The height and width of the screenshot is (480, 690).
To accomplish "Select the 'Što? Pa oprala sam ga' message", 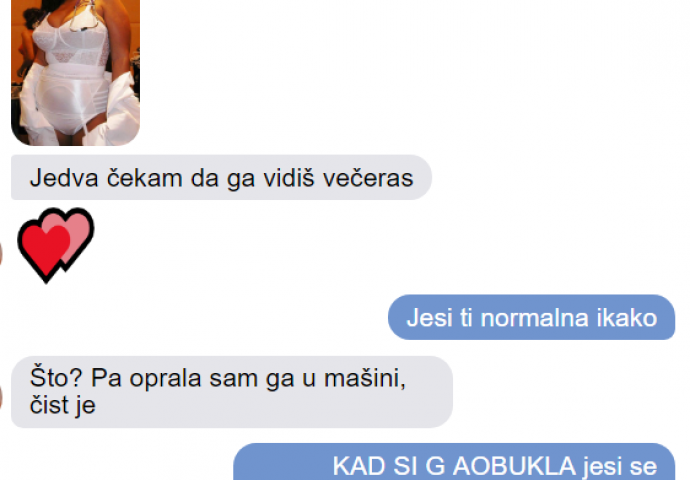I will 232,392.
